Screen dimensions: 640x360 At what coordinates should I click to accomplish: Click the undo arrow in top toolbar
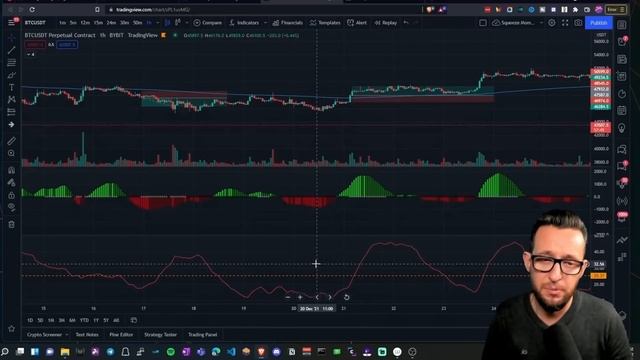point(406,23)
